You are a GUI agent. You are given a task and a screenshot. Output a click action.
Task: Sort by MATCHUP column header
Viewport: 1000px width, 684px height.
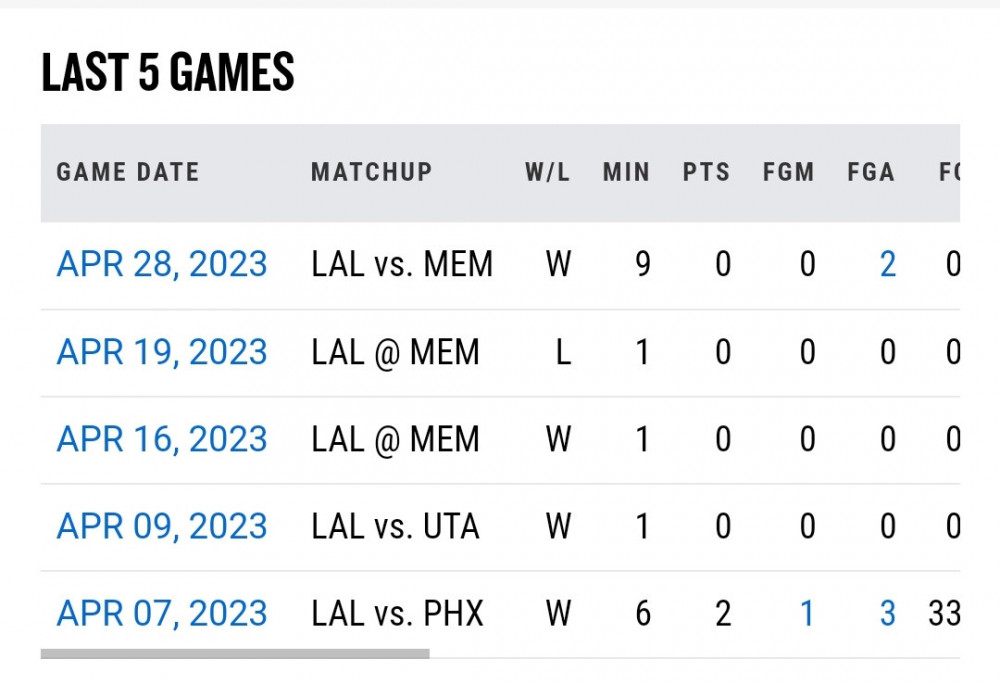371,172
